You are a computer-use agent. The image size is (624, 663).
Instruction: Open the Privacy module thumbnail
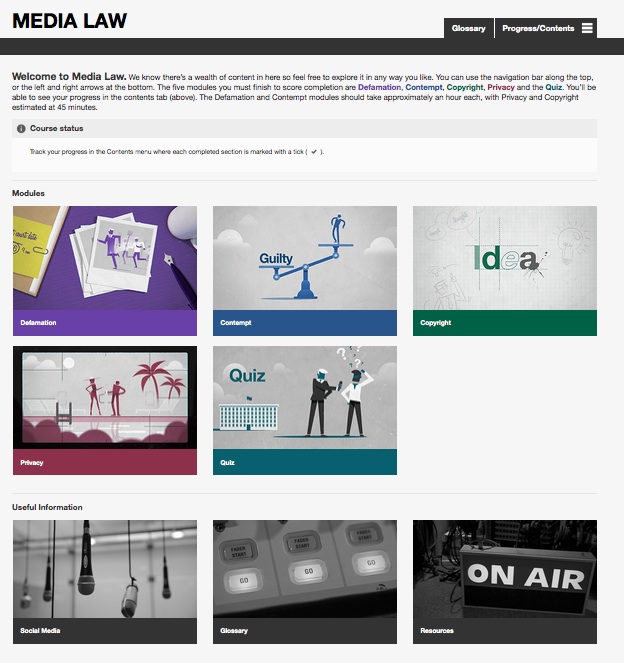point(104,398)
